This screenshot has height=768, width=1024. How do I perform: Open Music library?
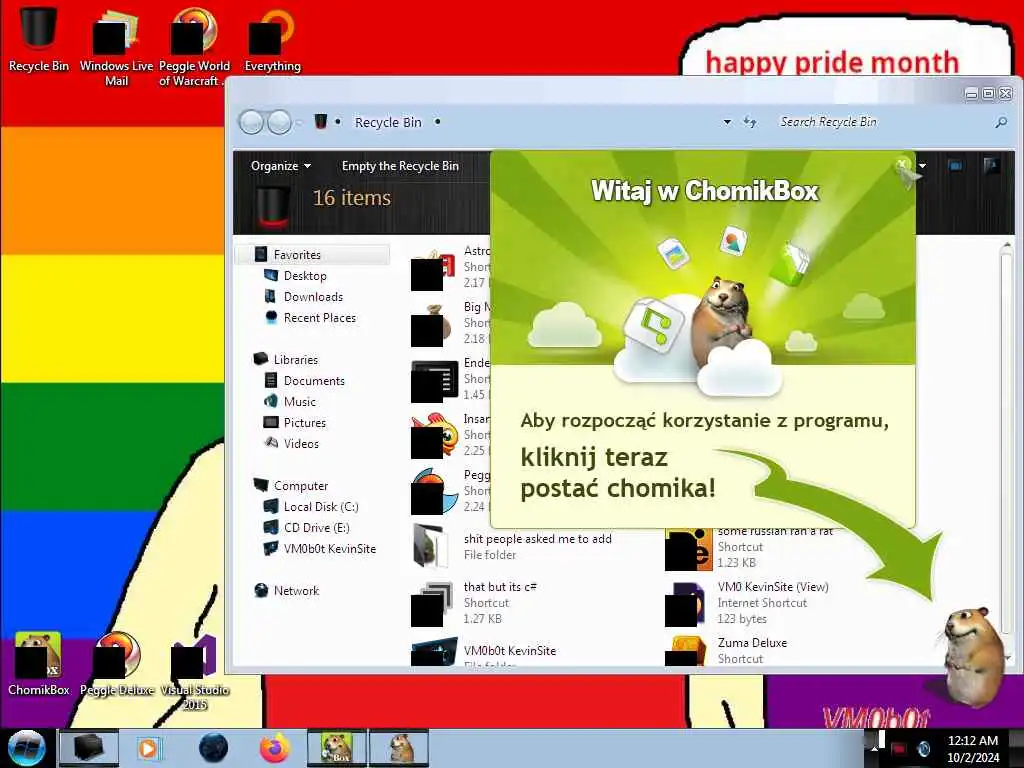[300, 402]
